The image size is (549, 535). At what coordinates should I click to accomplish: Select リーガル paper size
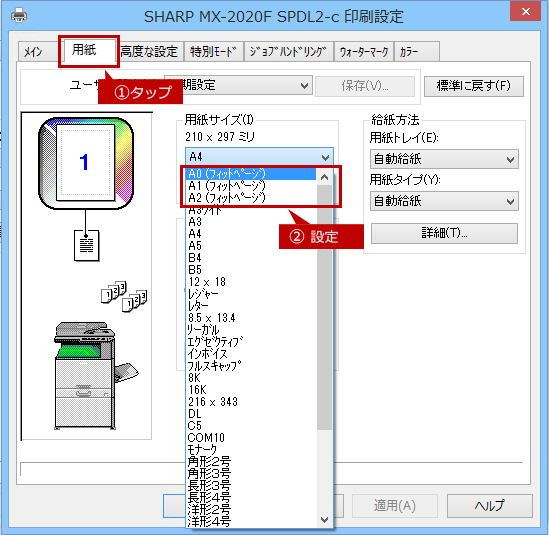pyautogui.click(x=251, y=329)
